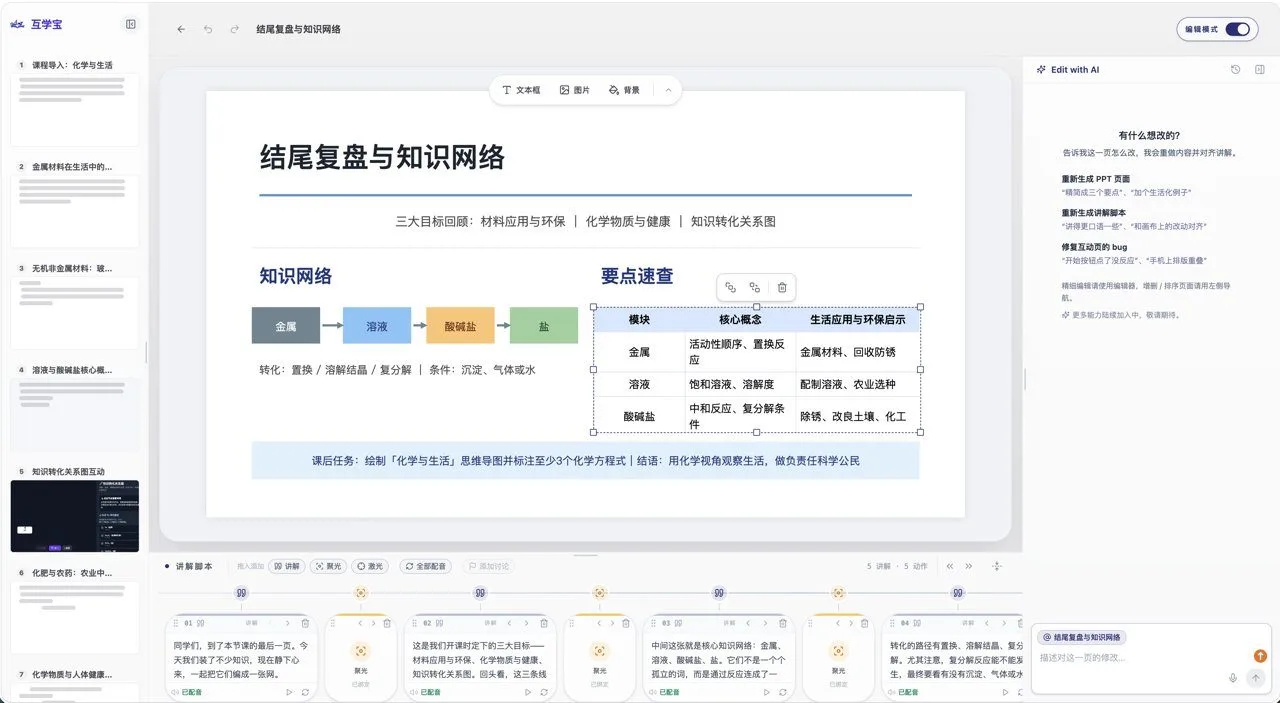The image size is (1280, 703).
Task: Click slide title 结尾复盘与知识网络 on canvas
Action: pos(382,157)
